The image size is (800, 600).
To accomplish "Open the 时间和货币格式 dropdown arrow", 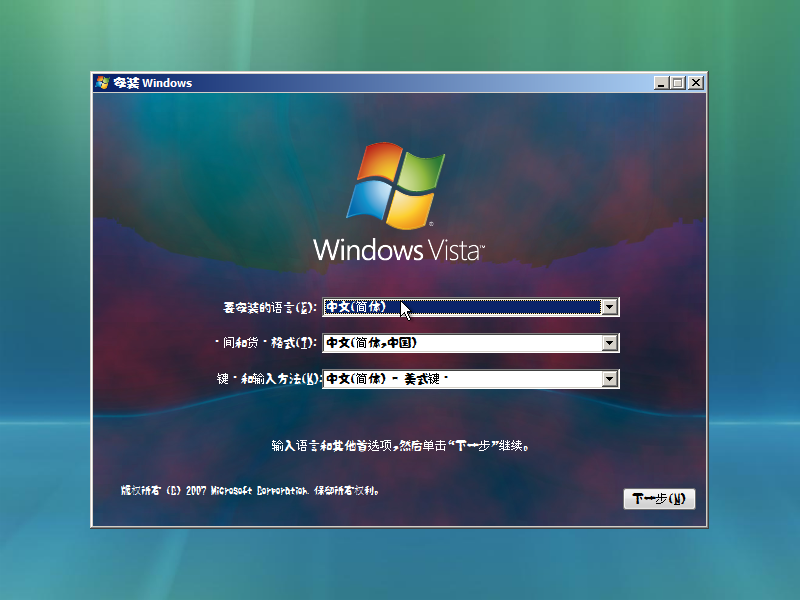I will 610,343.
